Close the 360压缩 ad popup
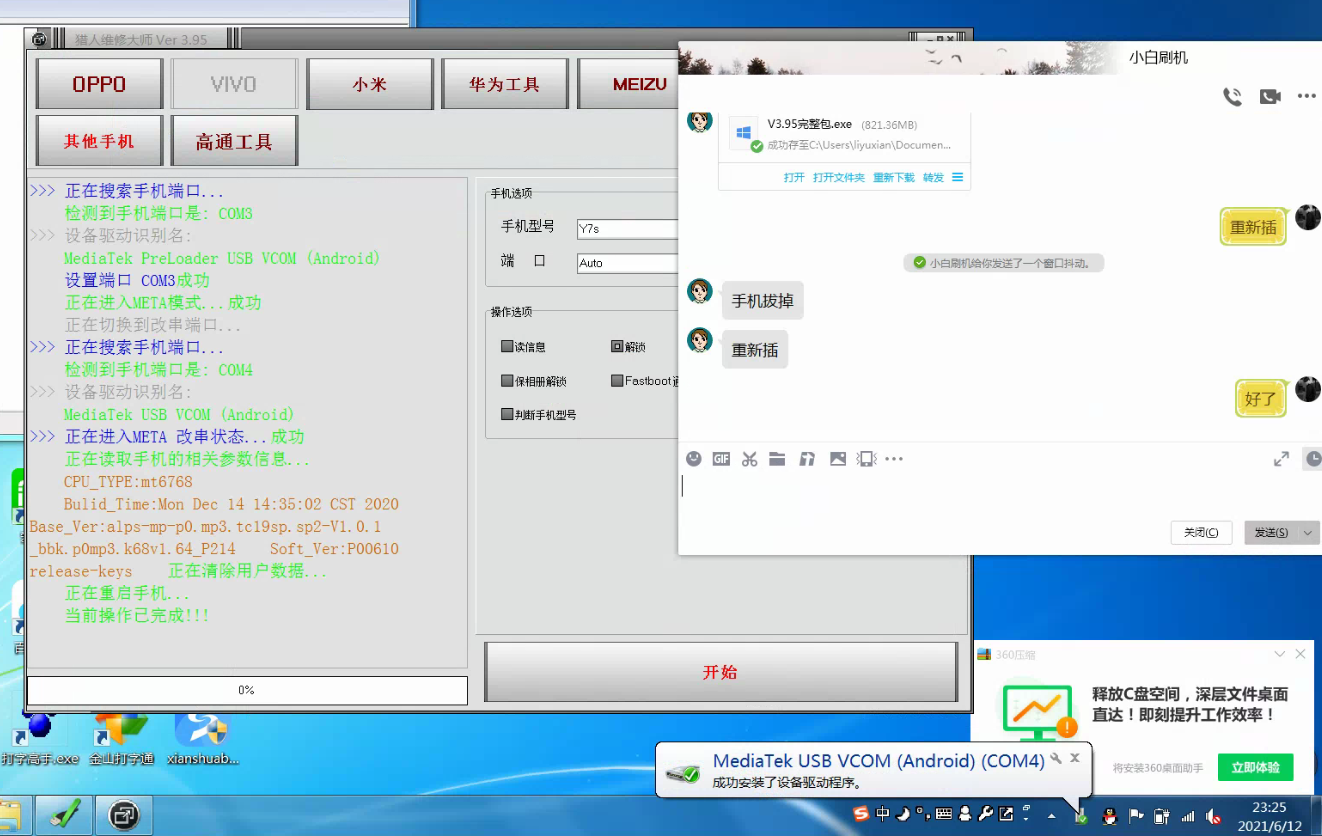The width and height of the screenshot is (1322, 836). click(x=1300, y=654)
